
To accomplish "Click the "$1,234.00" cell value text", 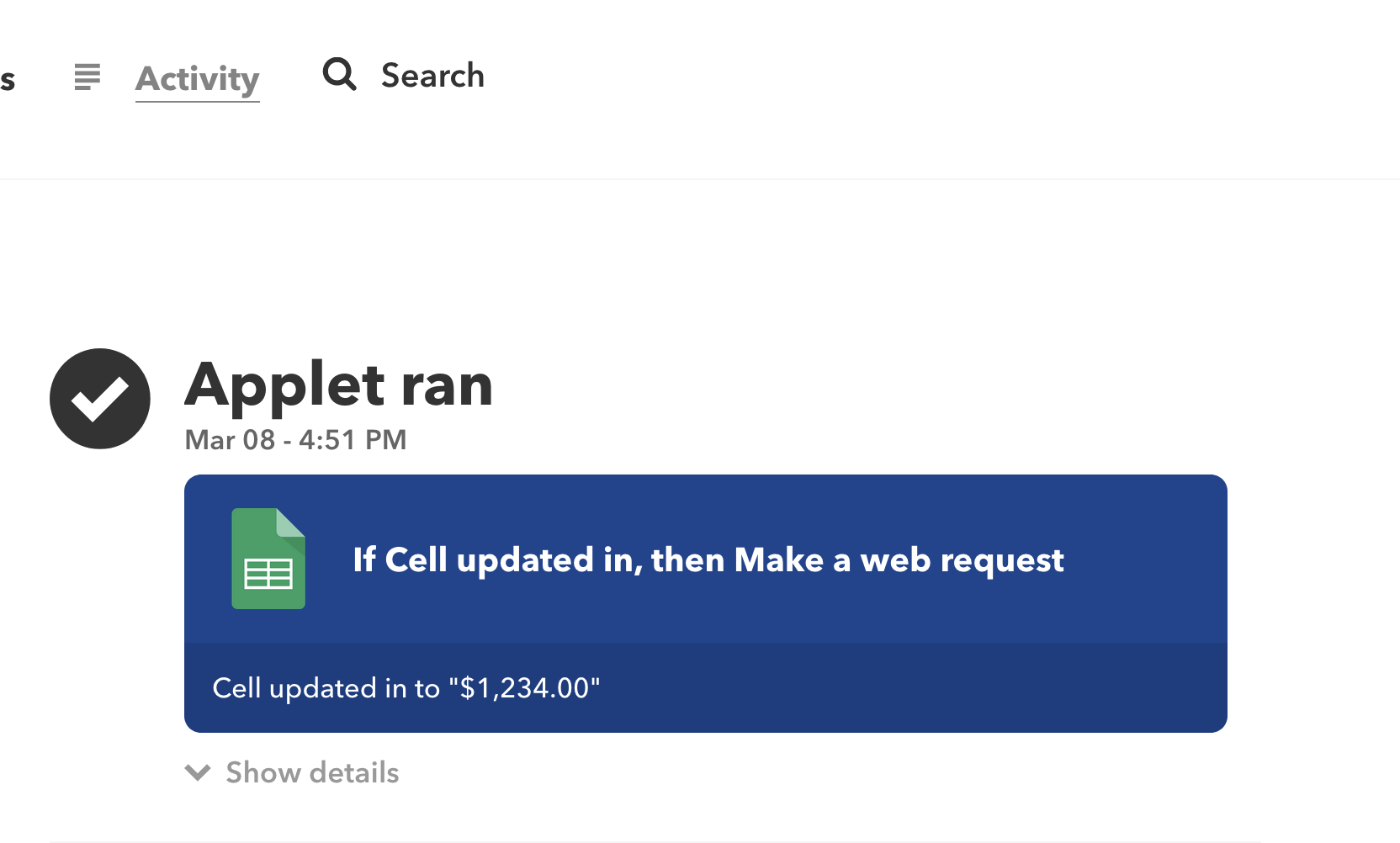I will (x=524, y=688).
